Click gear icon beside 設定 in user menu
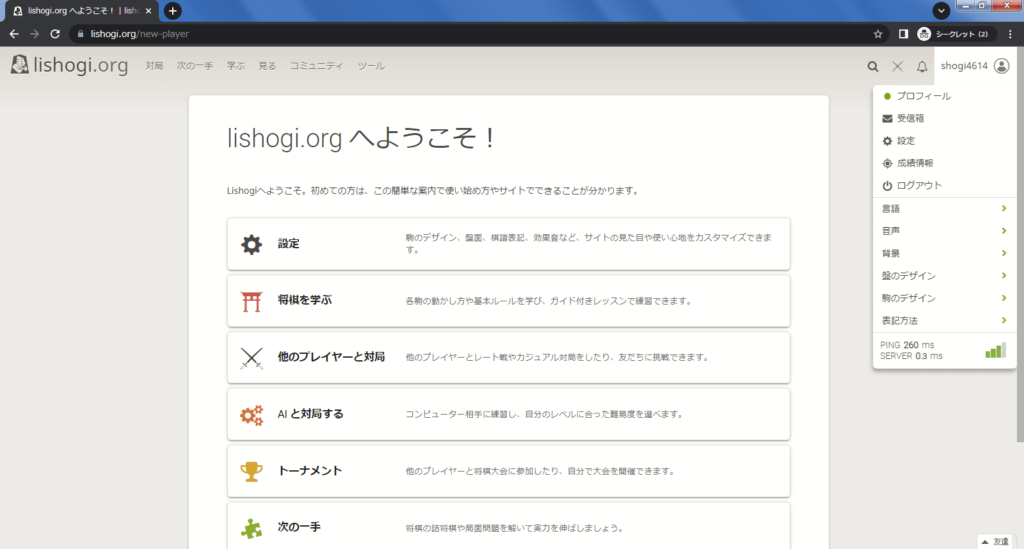This screenshot has height=549, width=1024. (887, 141)
